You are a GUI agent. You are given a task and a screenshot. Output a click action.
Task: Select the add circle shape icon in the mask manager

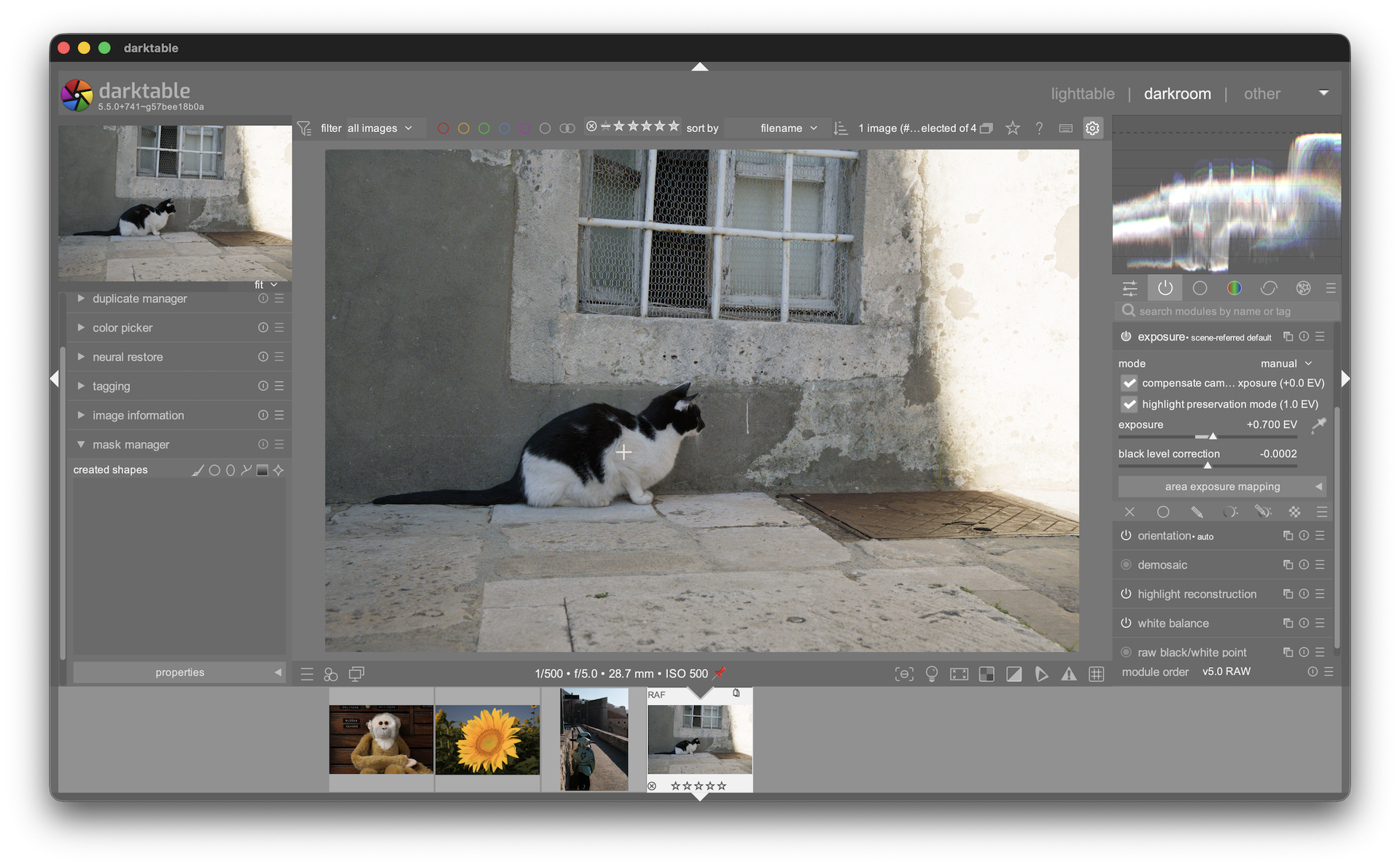(x=214, y=470)
